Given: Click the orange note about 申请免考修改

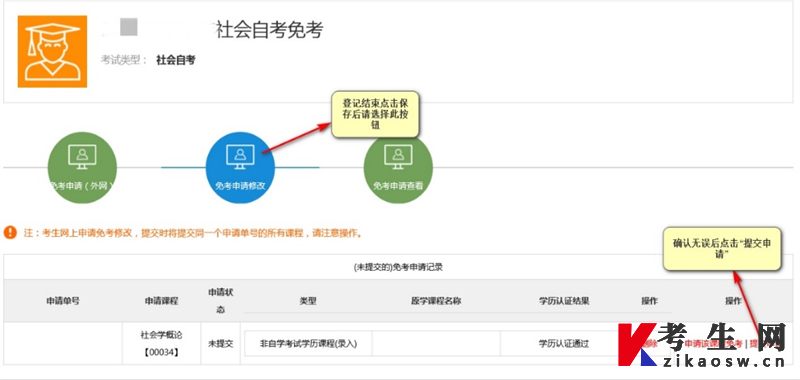Looking at the screenshot, I should click(x=193, y=233).
